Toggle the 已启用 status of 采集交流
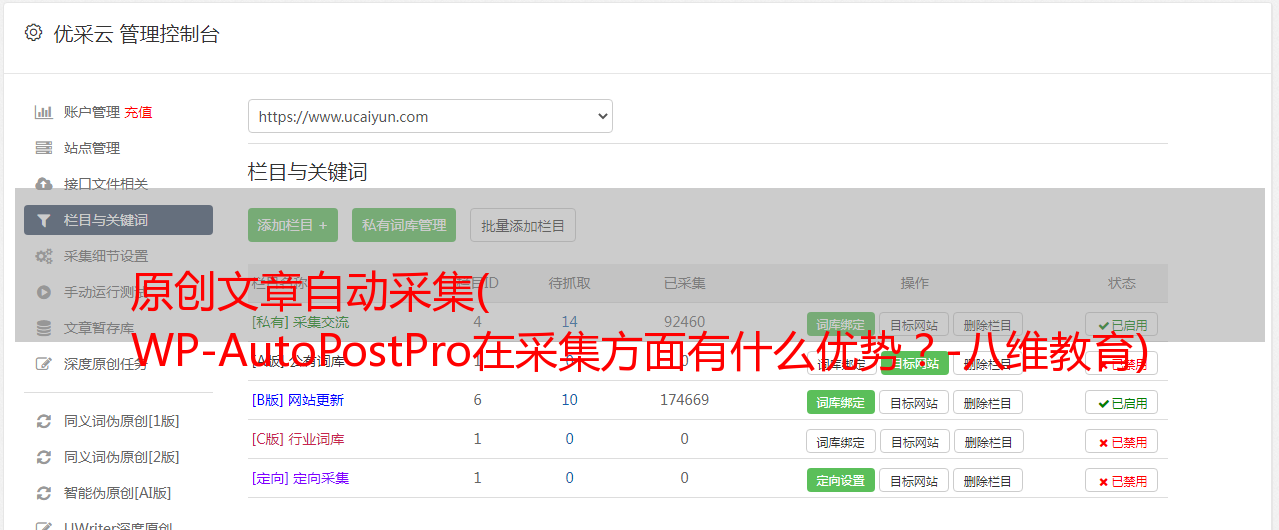 [1122, 324]
